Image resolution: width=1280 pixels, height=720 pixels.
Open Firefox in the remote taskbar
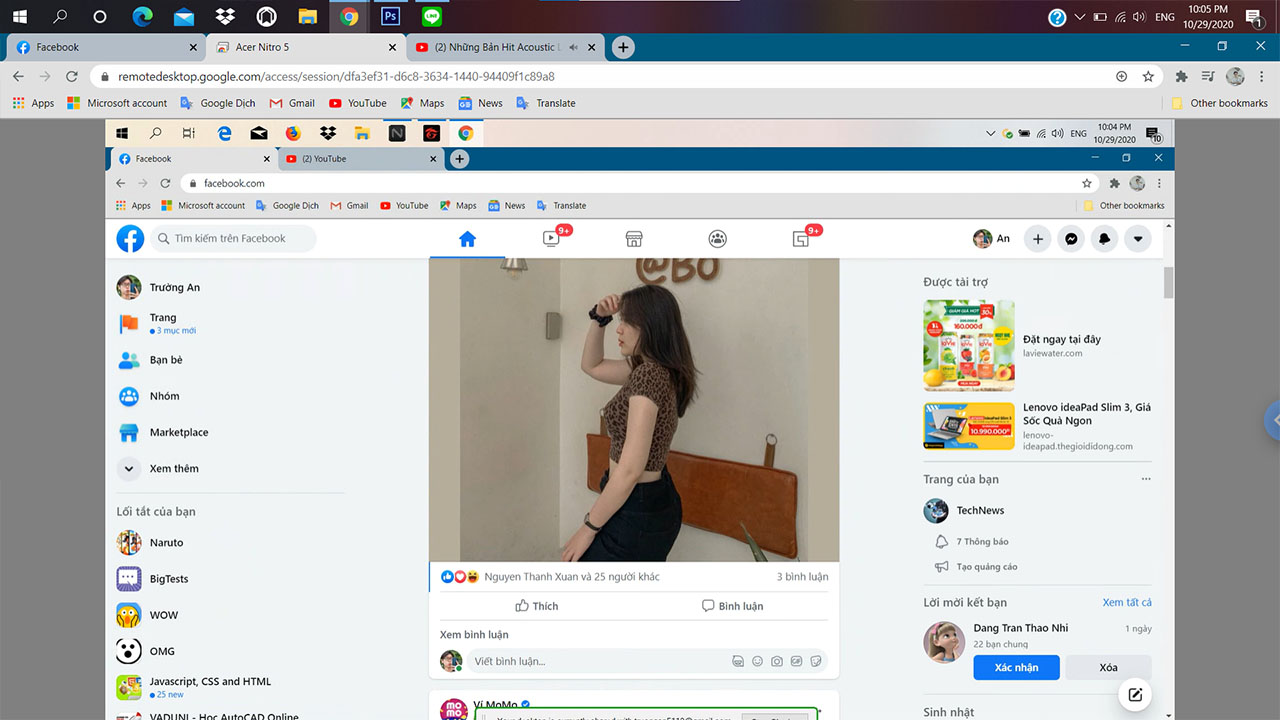(x=293, y=133)
